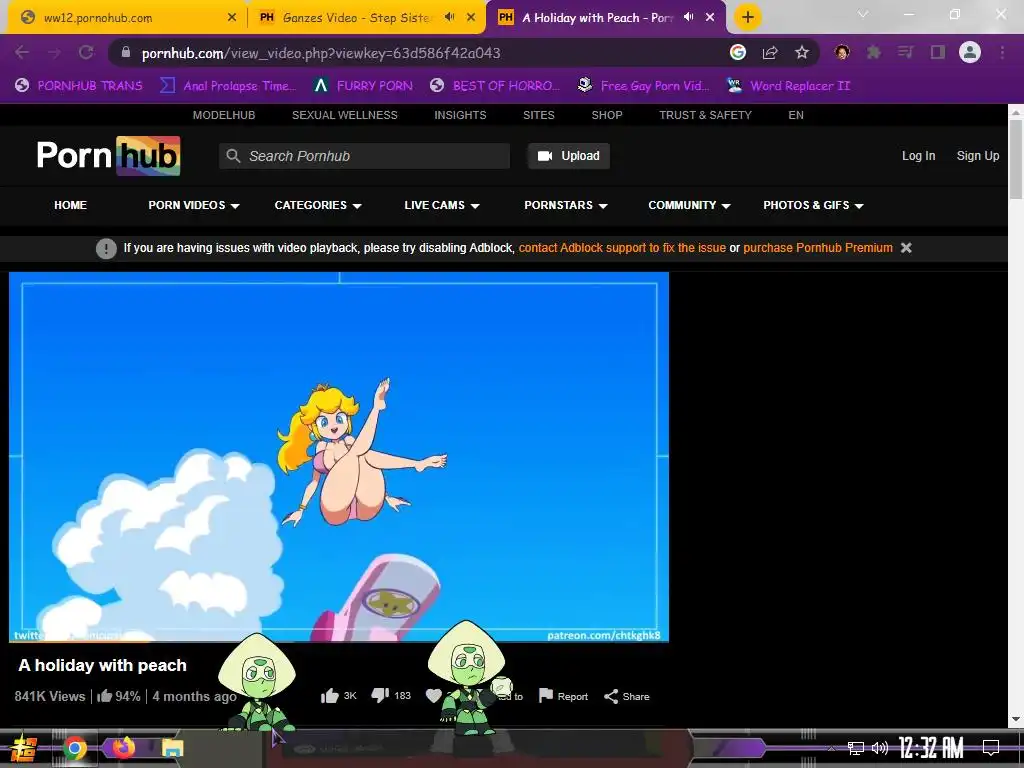Viewport: 1024px width, 768px height.
Task: Click the Google icon in the address bar
Action: pos(738,52)
